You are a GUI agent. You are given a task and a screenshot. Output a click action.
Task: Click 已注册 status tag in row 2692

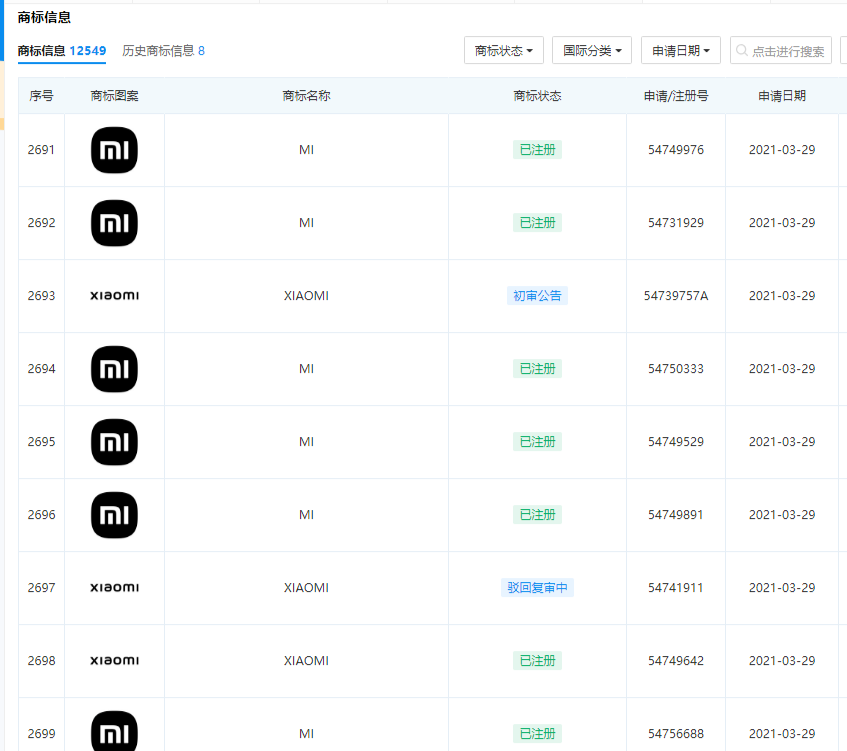coord(537,223)
